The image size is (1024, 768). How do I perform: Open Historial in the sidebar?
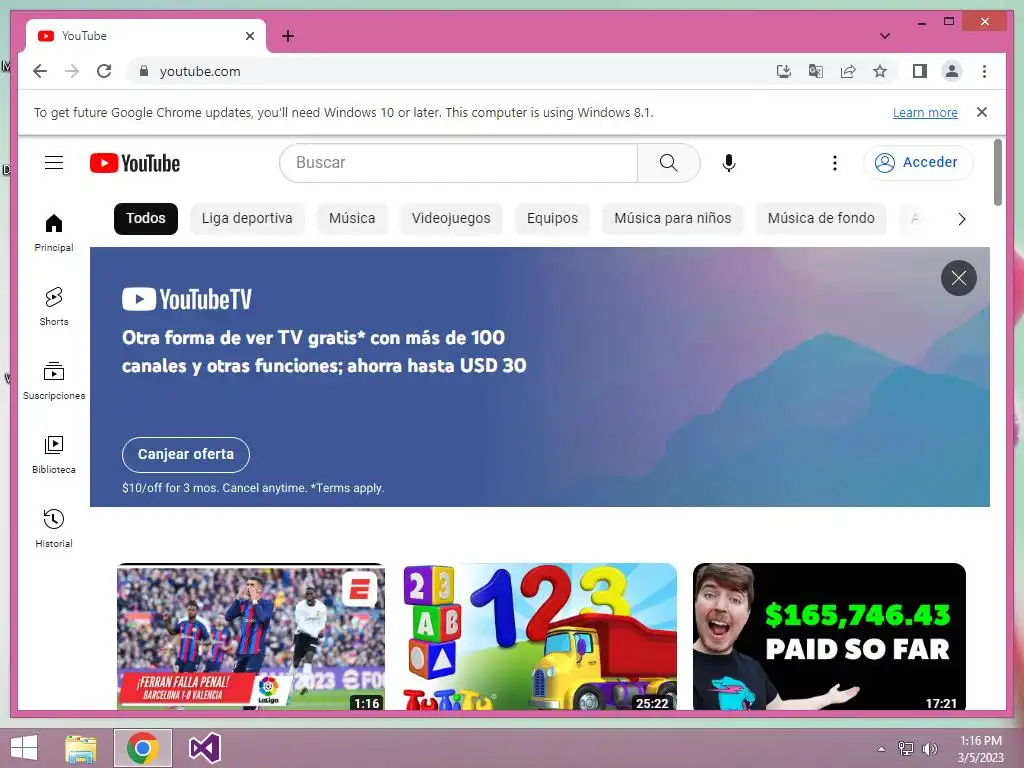pyautogui.click(x=54, y=528)
